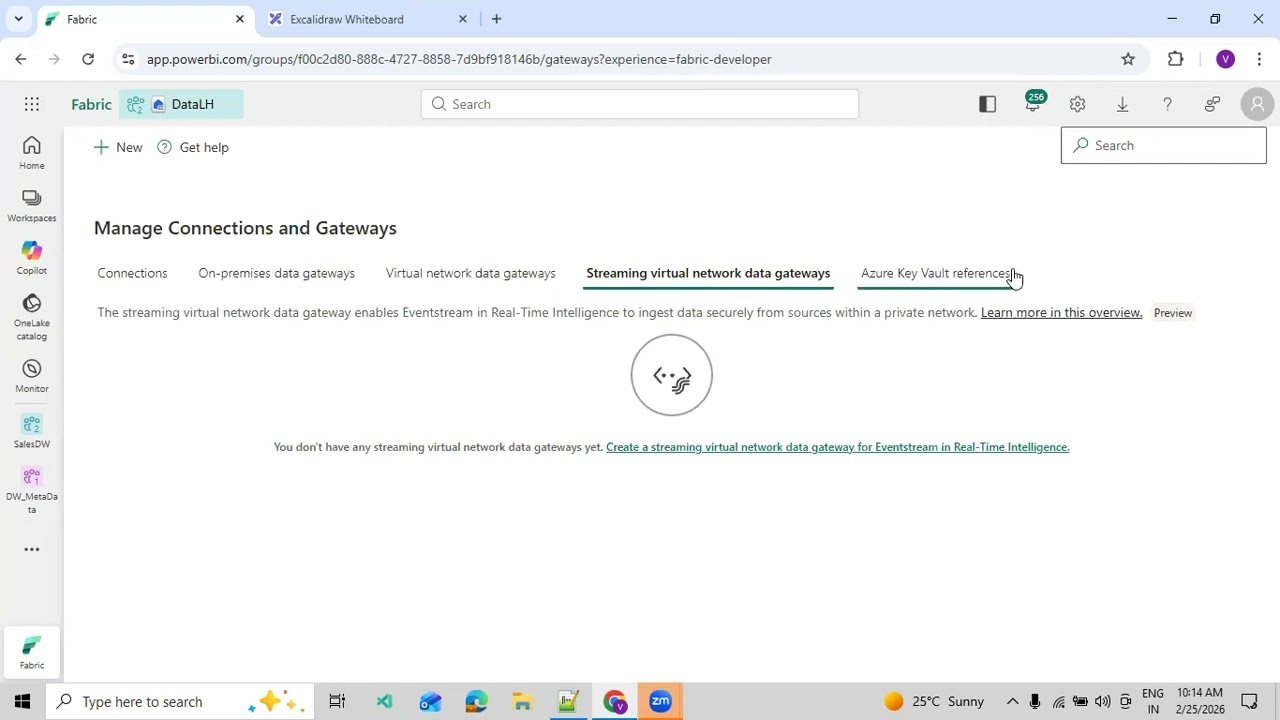
Task: Open the Chrome profile V avatar
Action: pos(1225,59)
